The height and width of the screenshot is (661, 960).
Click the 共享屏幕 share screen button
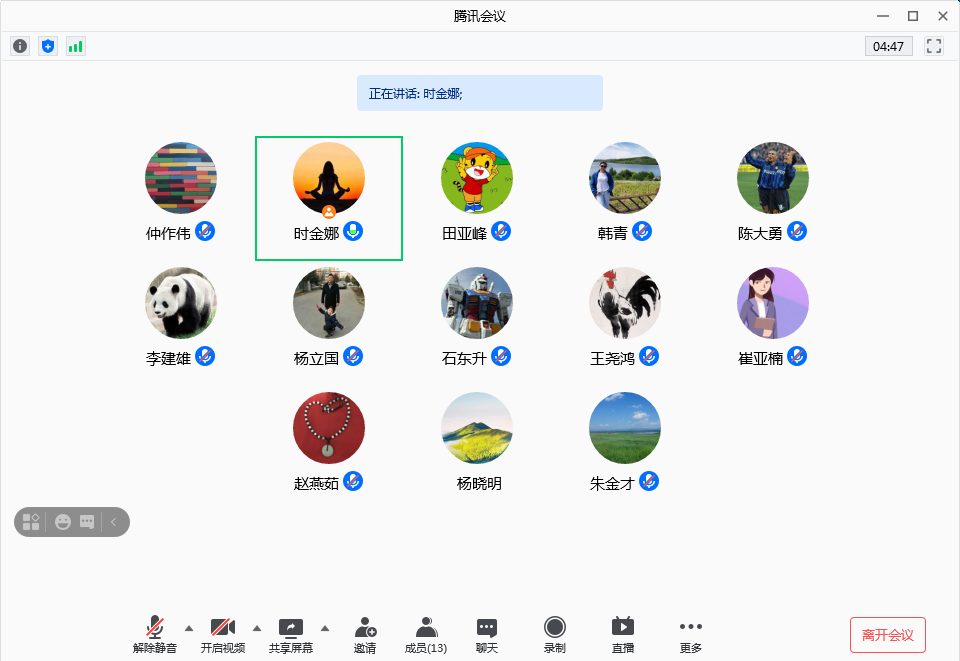(x=290, y=634)
